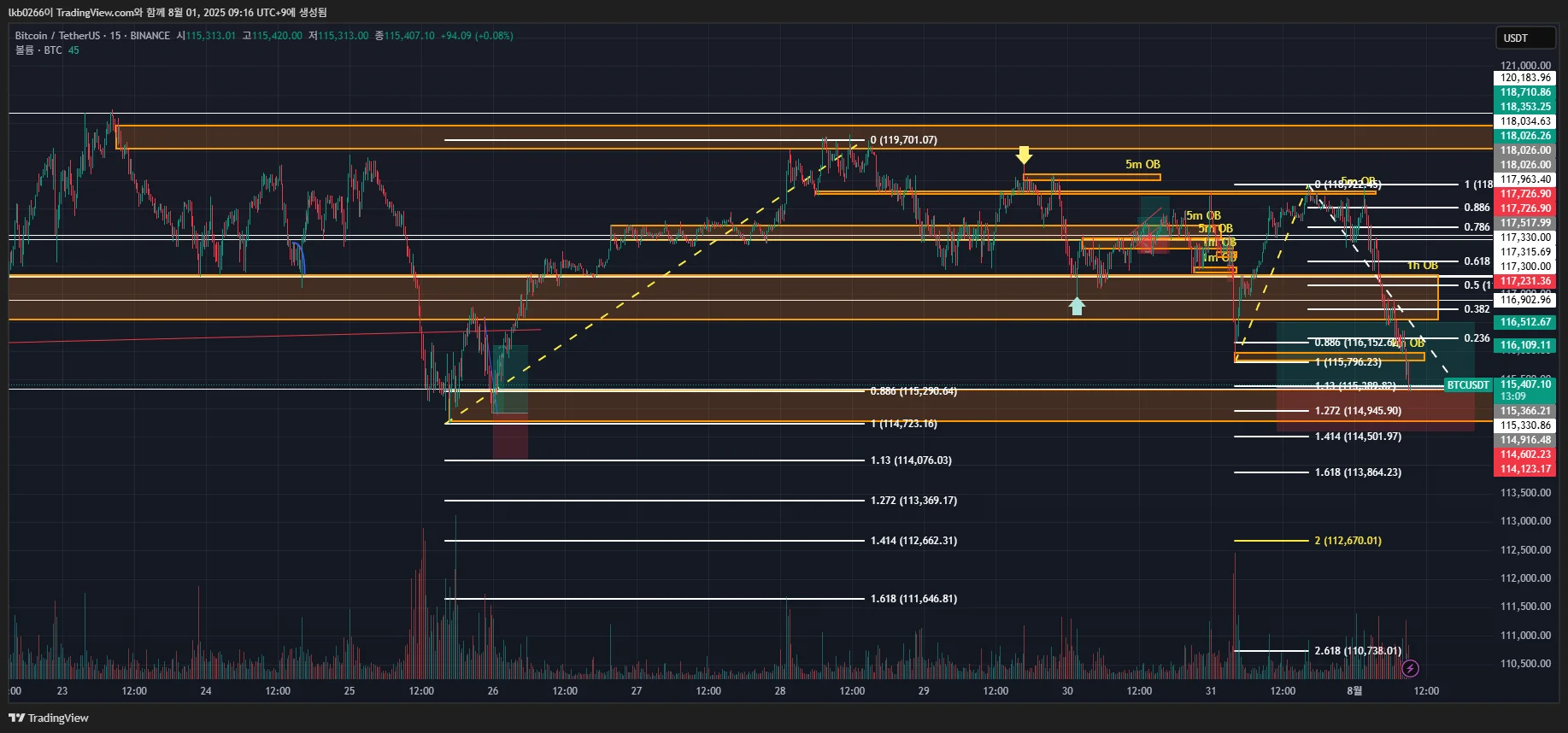Click the red 114,123.17 price label

tap(1525, 469)
